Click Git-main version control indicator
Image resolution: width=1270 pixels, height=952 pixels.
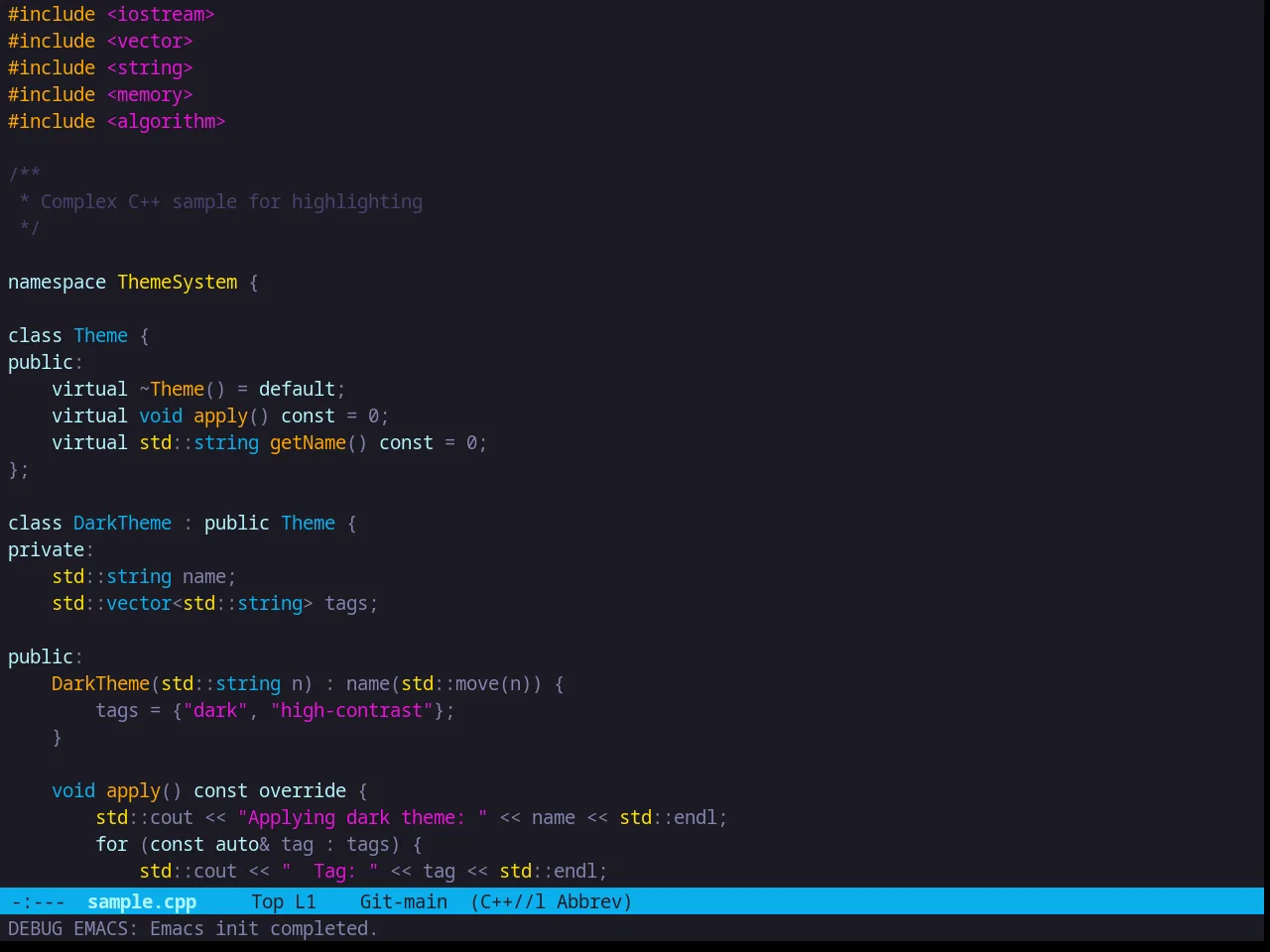[404, 901]
